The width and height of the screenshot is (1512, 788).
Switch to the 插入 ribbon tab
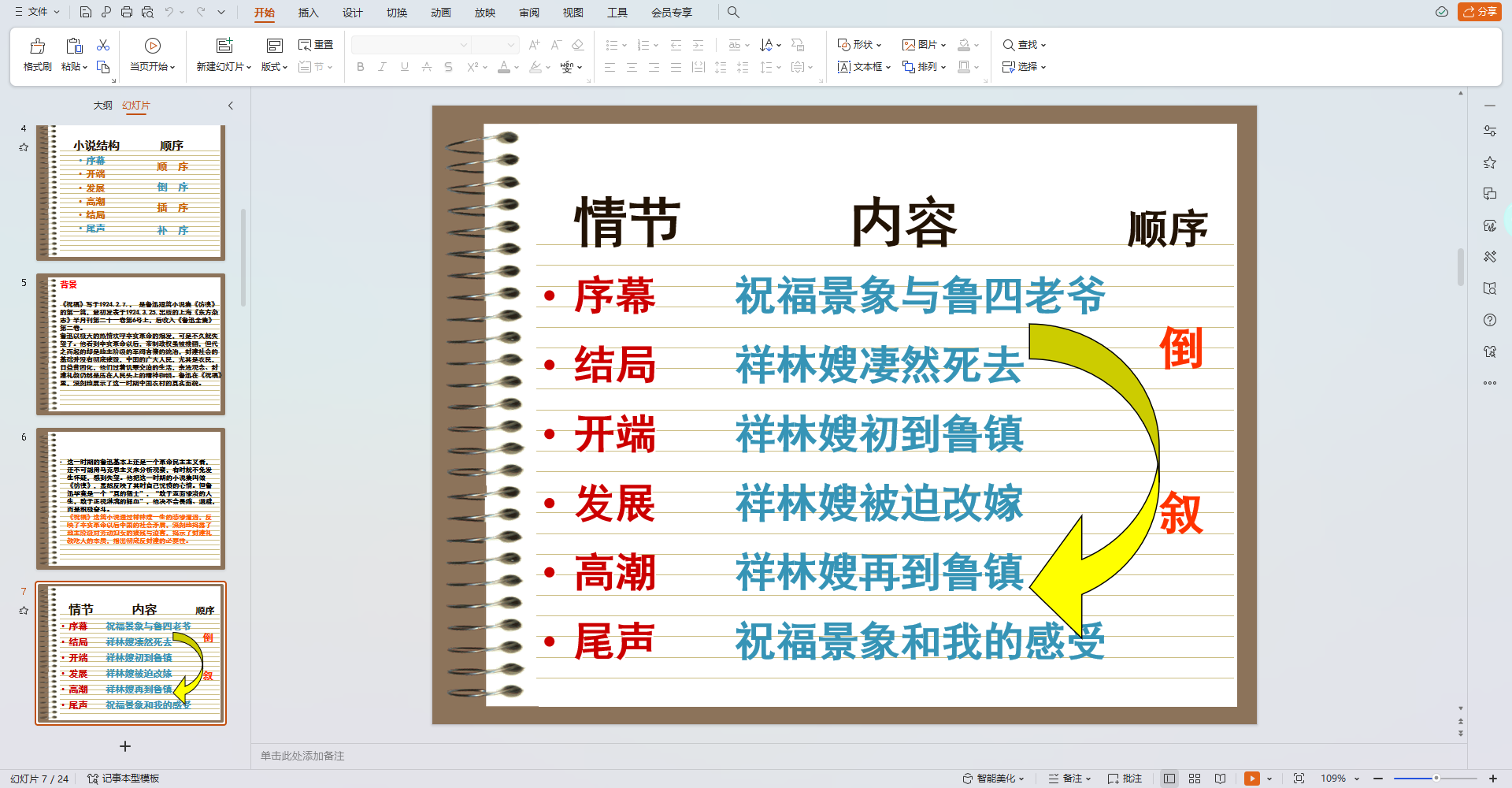pyautogui.click(x=308, y=13)
